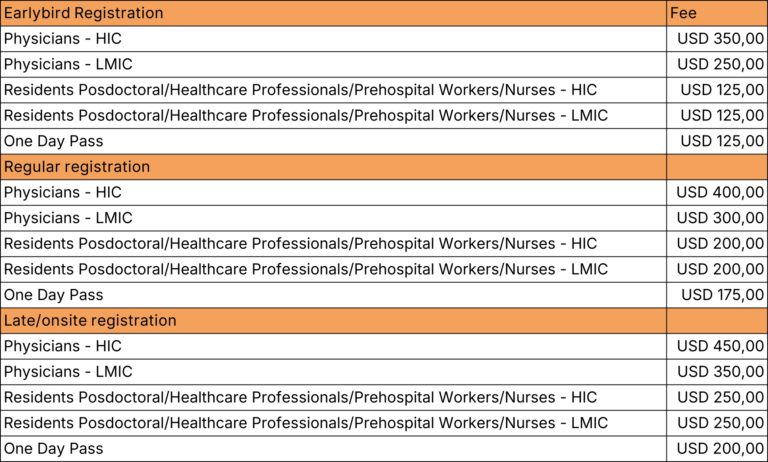
Task: Select One Day Pass under Earlybird Registration
Action: [x=54, y=141]
